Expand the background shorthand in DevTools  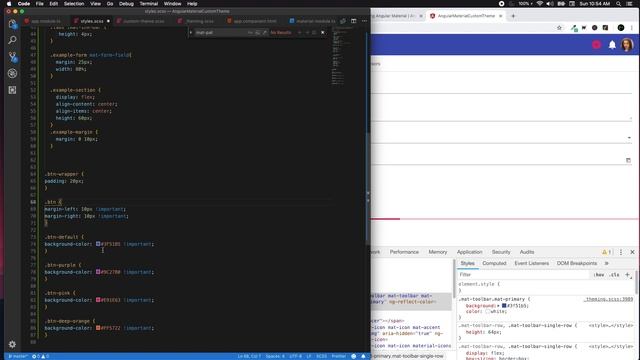point(498,306)
